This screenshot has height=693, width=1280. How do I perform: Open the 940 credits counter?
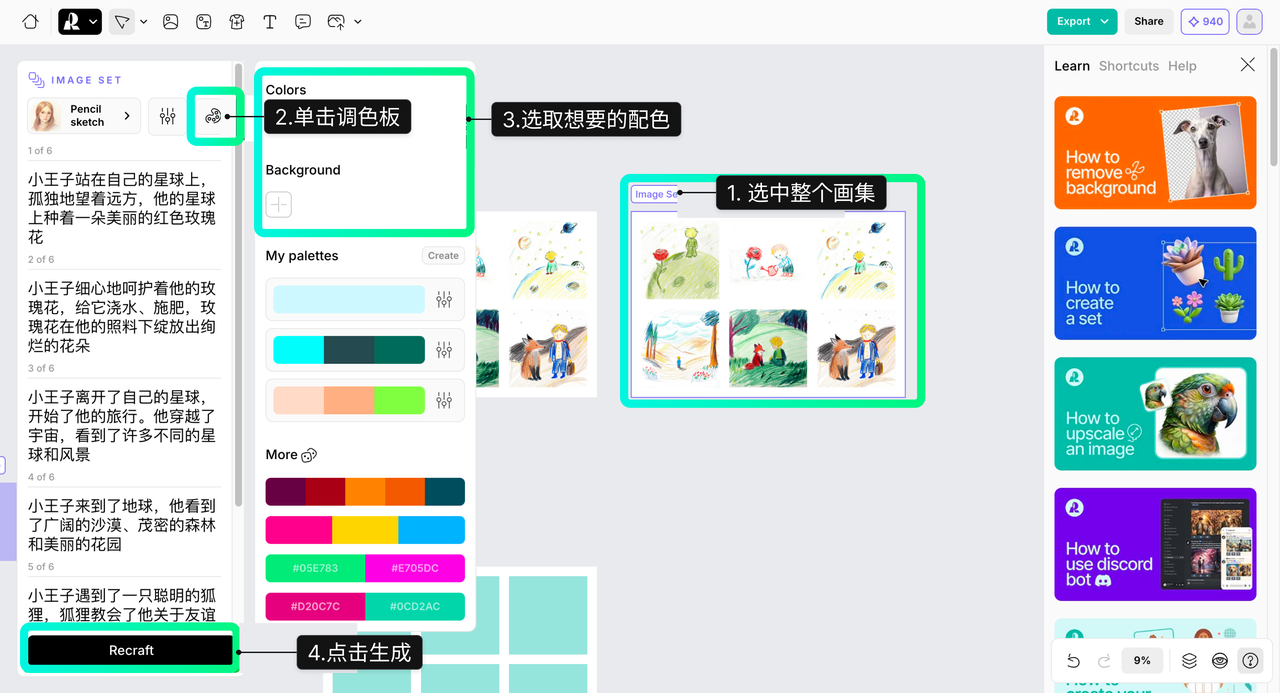click(x=1205, y=21)
